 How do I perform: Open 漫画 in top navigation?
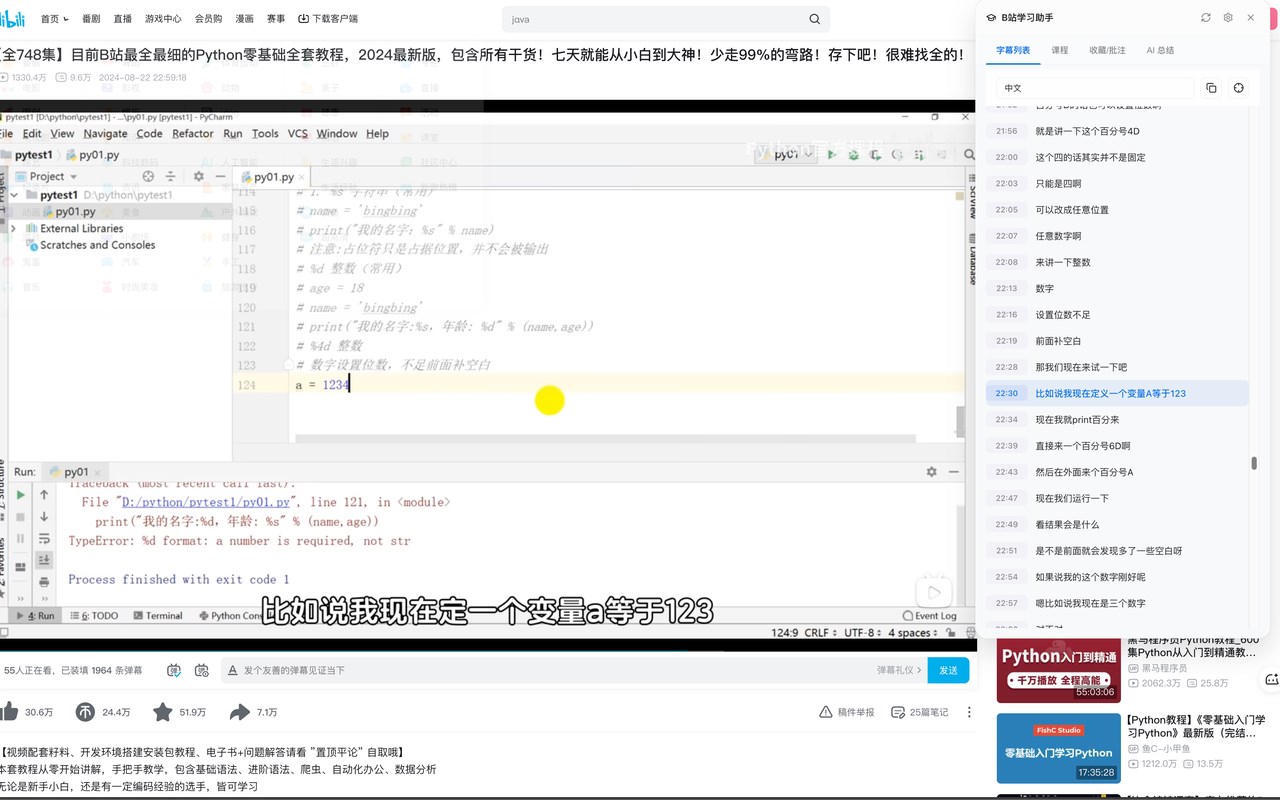click(245, 19)
